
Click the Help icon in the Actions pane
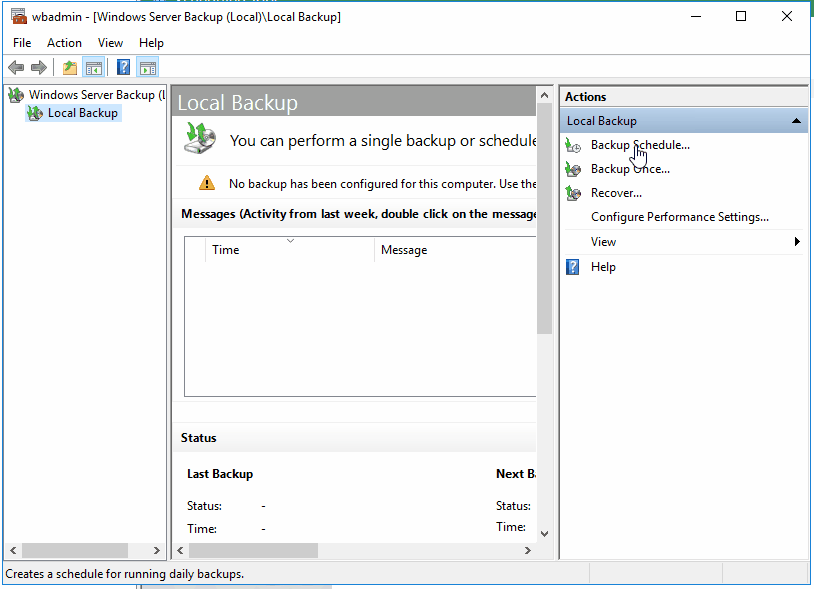pos(573,266)
